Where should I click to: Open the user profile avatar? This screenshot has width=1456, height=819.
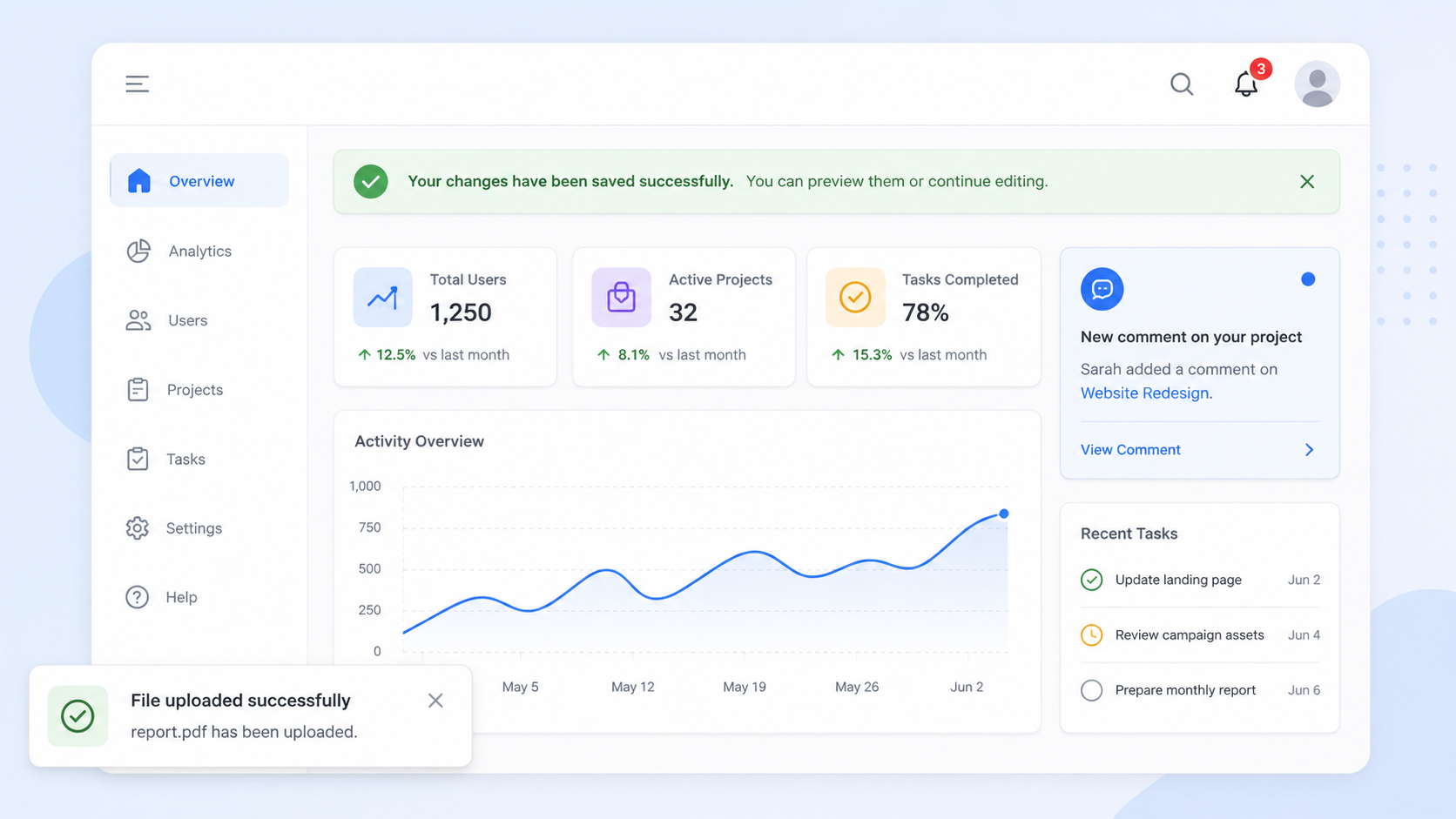pyautogui.click(x=1317, y=84)
